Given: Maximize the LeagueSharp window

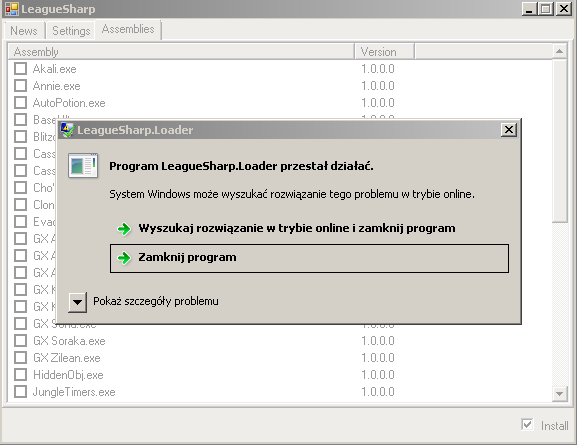Looking at the screenshot, I should coord(546,9).
